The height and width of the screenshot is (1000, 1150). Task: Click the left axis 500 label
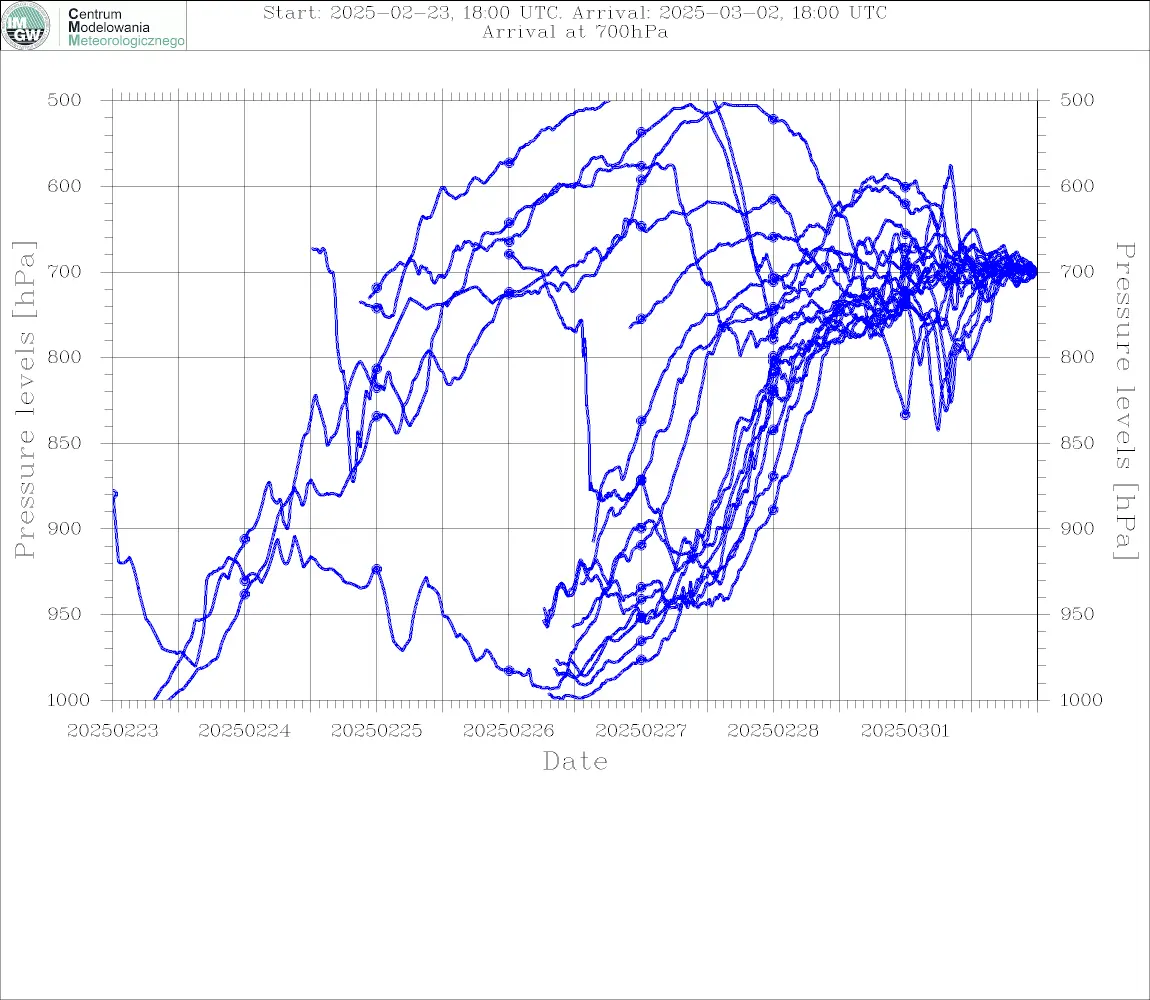pyautogui.click(x=65, y=100)
